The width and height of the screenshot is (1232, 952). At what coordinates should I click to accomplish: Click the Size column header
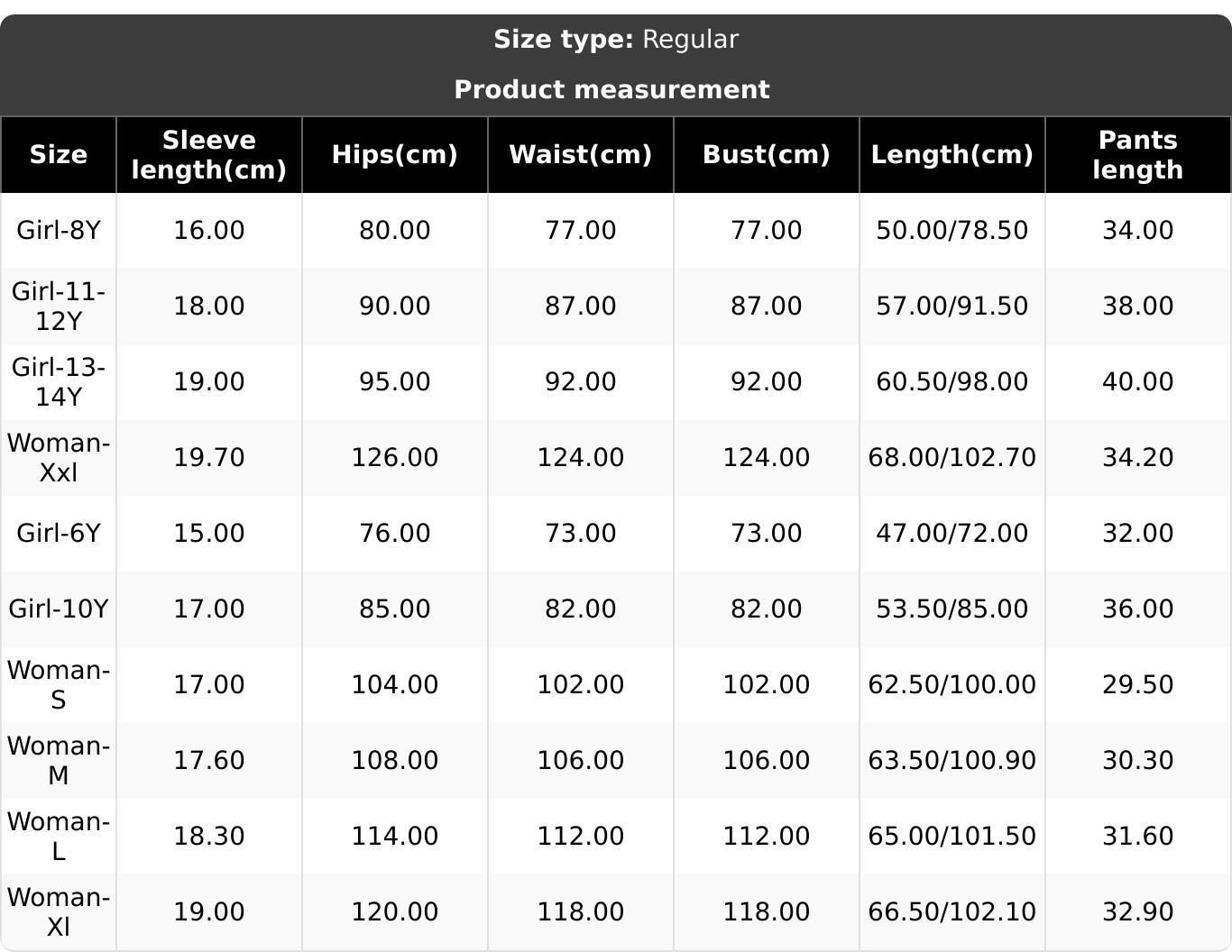pos(59,154)
